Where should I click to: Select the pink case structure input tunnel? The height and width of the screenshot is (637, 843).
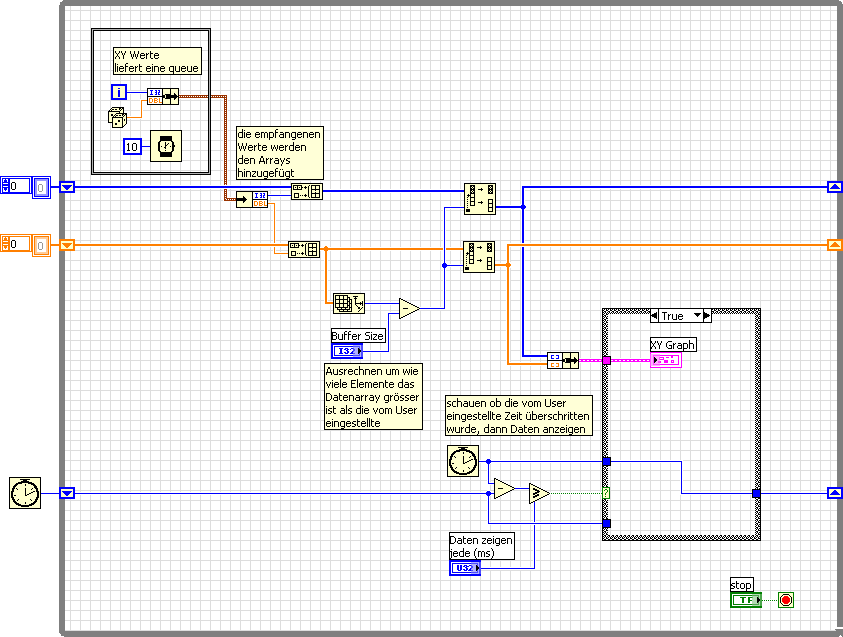coord(606,361)
